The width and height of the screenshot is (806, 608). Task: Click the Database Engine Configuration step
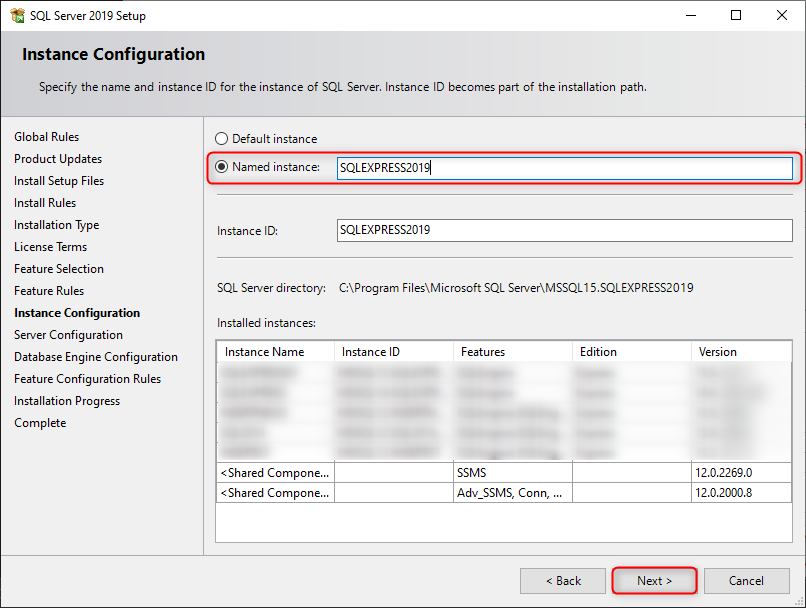pos(96,357)
